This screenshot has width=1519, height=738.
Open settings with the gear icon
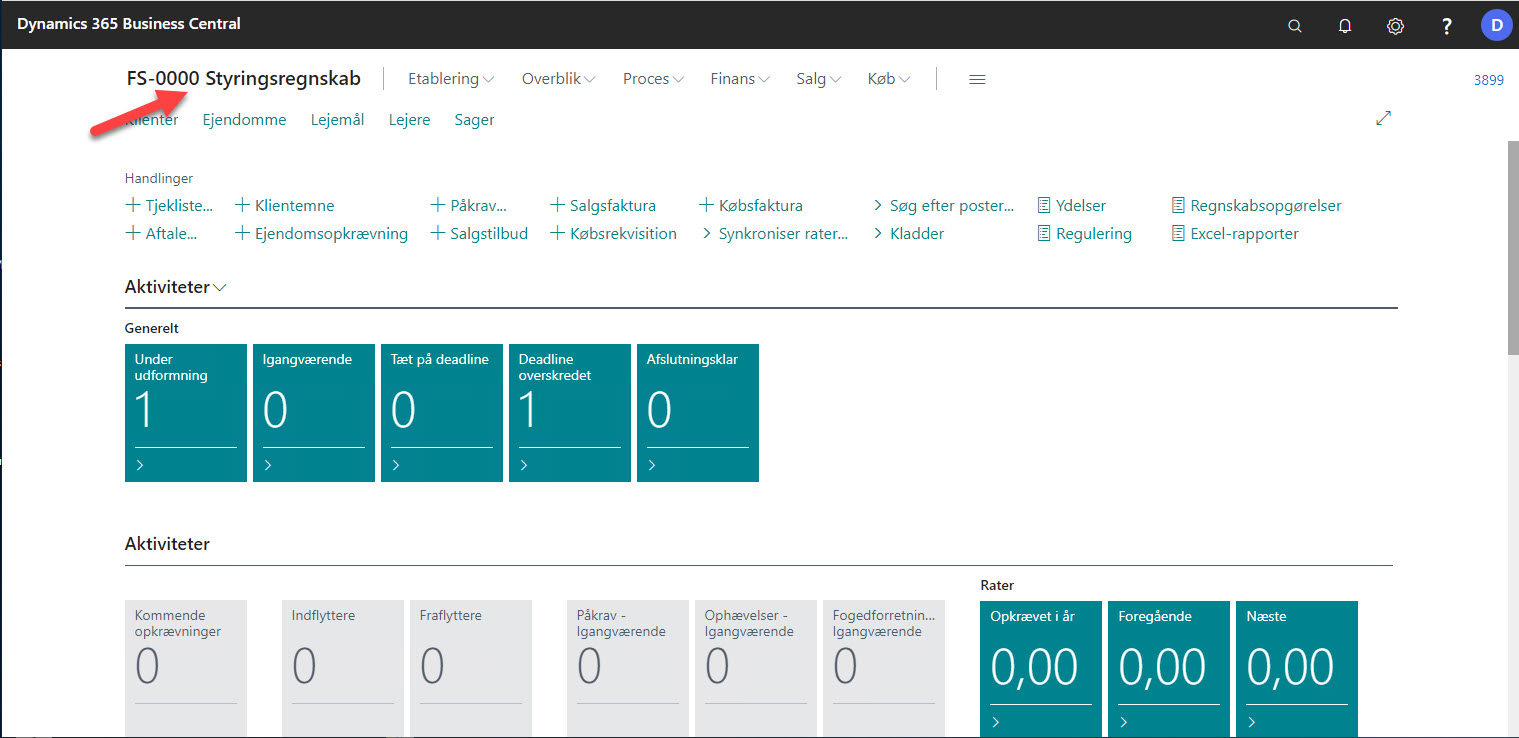pyautogui.click(x=1395, y=26)
